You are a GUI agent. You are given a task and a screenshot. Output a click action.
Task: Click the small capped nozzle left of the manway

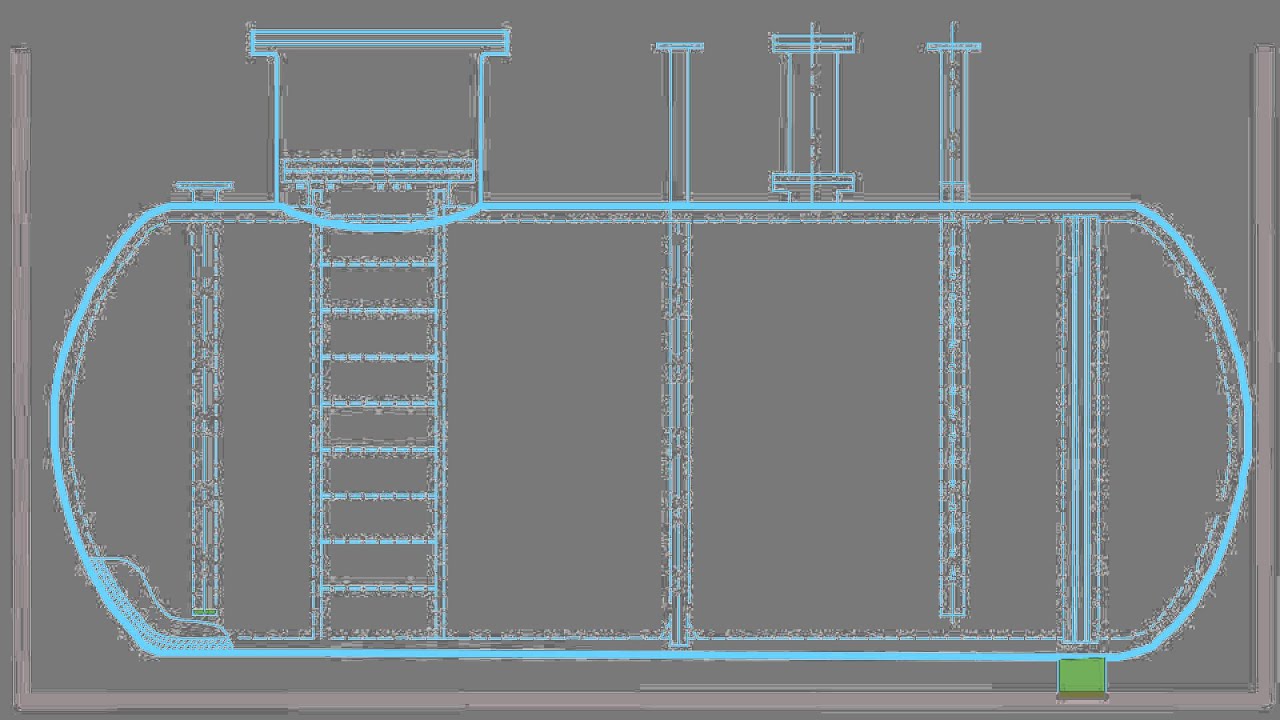click(203, 193)
